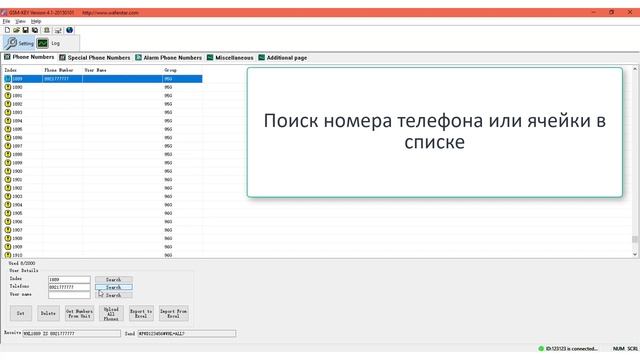Image resolution: width=640 pixels, height=360 pixels.
Task: Click the scroll up arrow of the list
Action: point(635,69)
